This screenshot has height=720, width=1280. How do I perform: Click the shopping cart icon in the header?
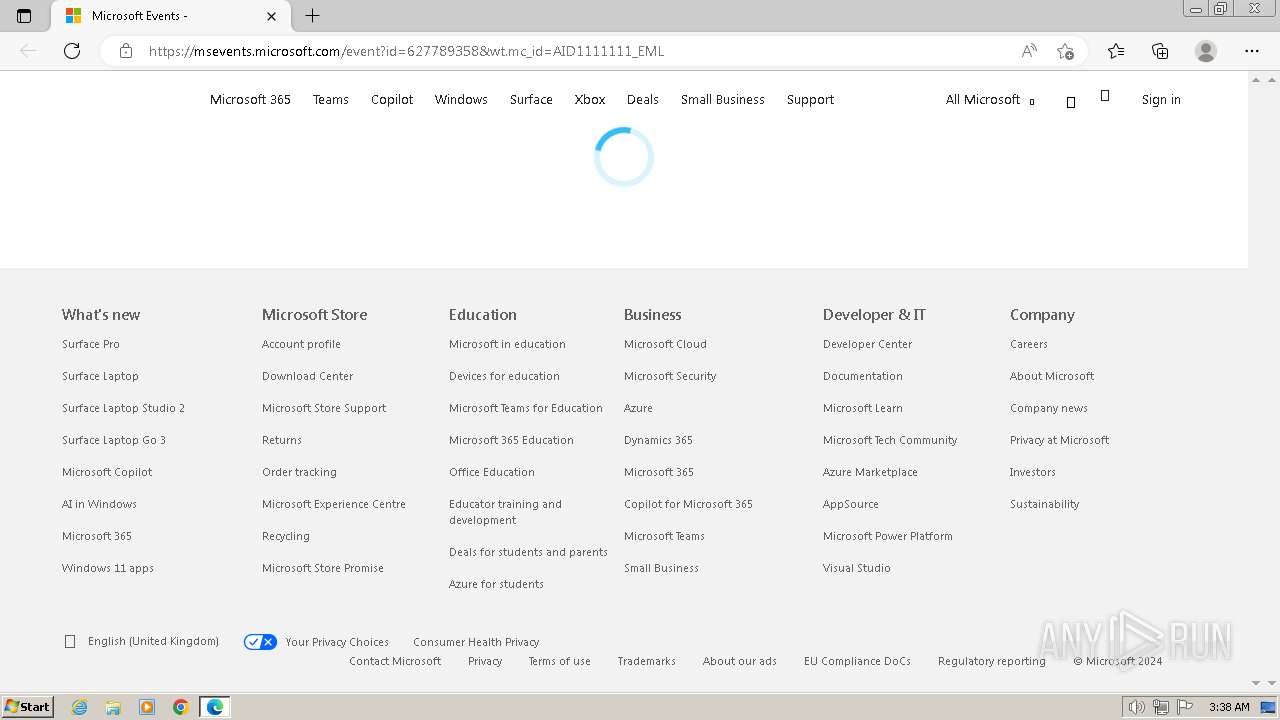click(x=1105, y=96)
